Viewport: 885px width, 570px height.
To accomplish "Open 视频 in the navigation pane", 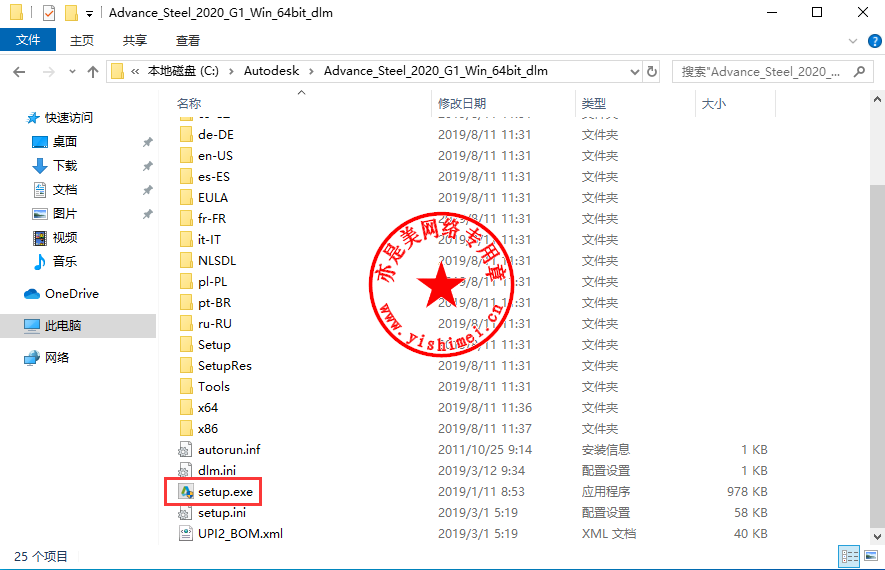I will 55,238.
